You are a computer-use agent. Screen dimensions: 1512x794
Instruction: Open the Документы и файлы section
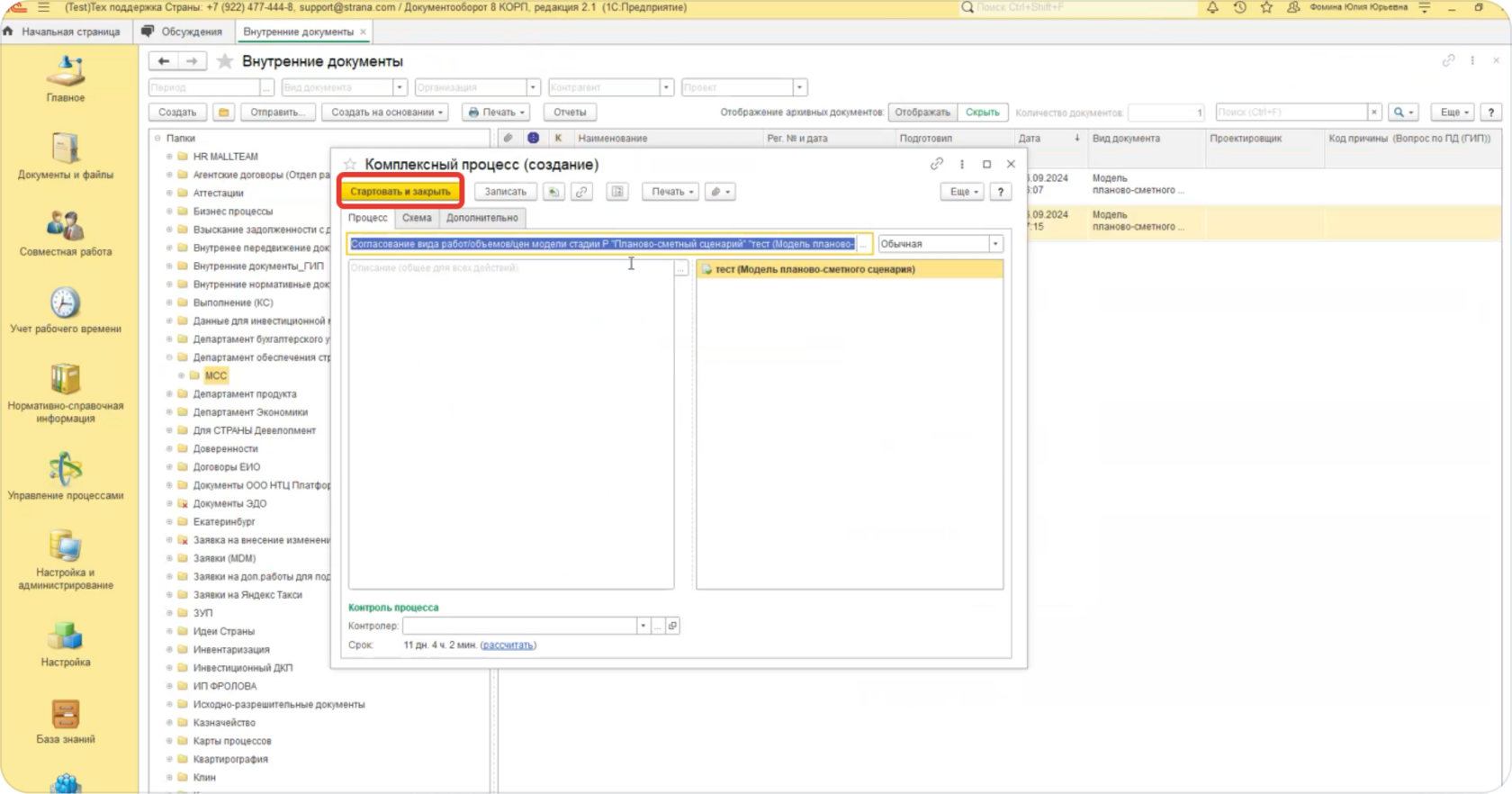coord(66,156)
